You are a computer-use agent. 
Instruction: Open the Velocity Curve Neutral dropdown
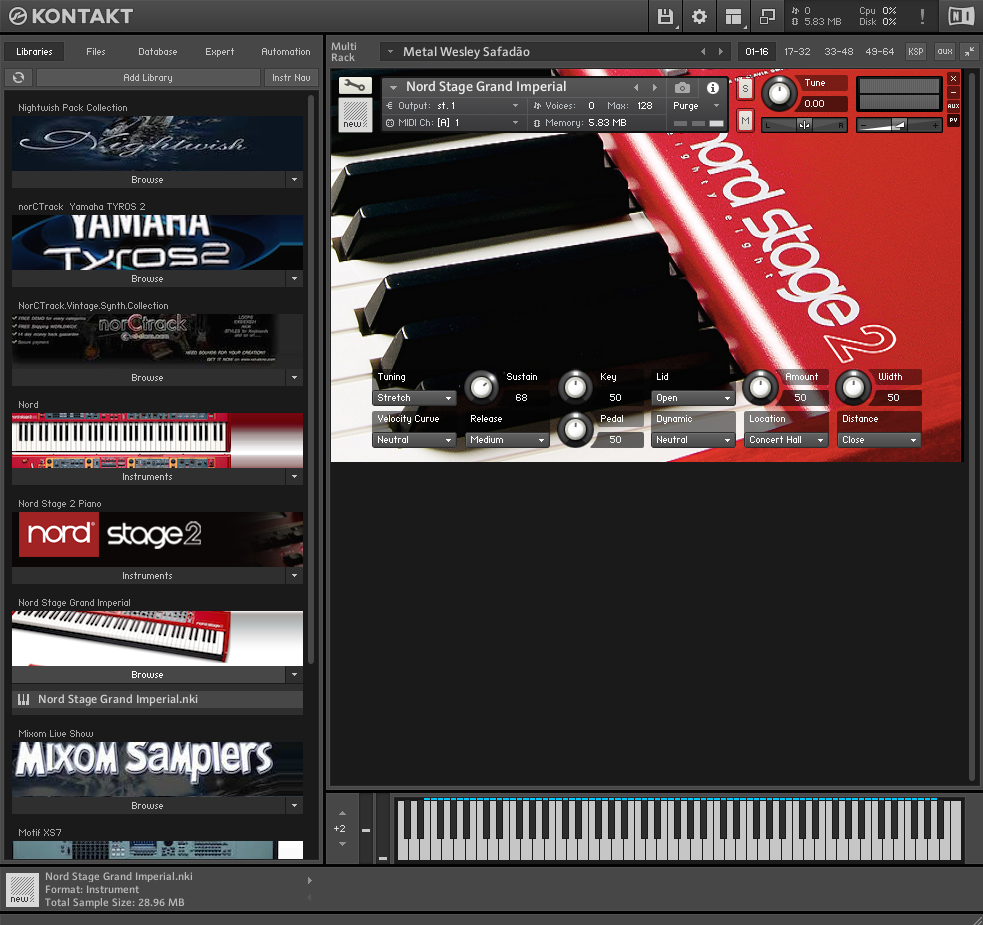tap(414, 440)
